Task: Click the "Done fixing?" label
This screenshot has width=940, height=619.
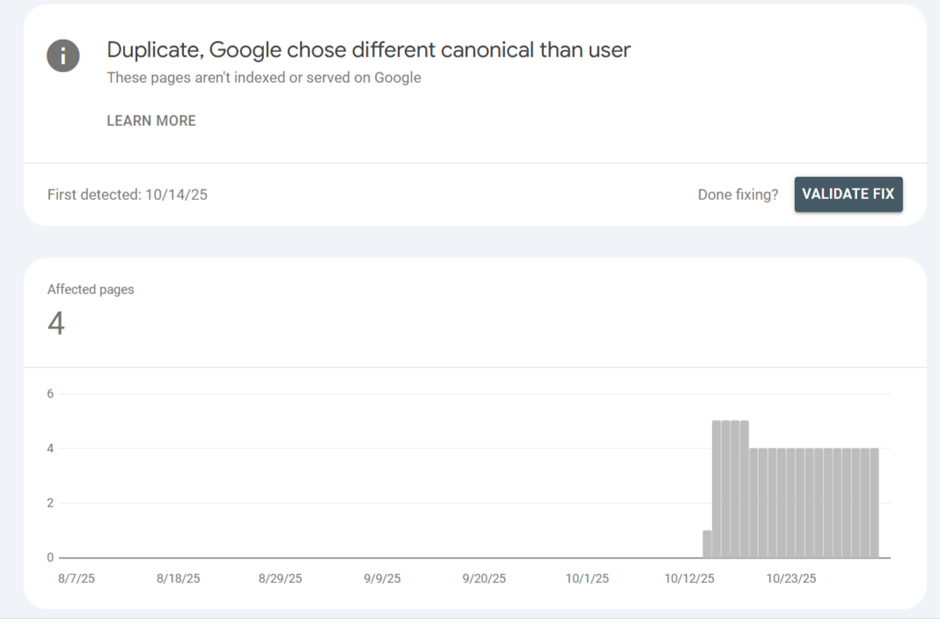Action: click(x=737, y=195)
